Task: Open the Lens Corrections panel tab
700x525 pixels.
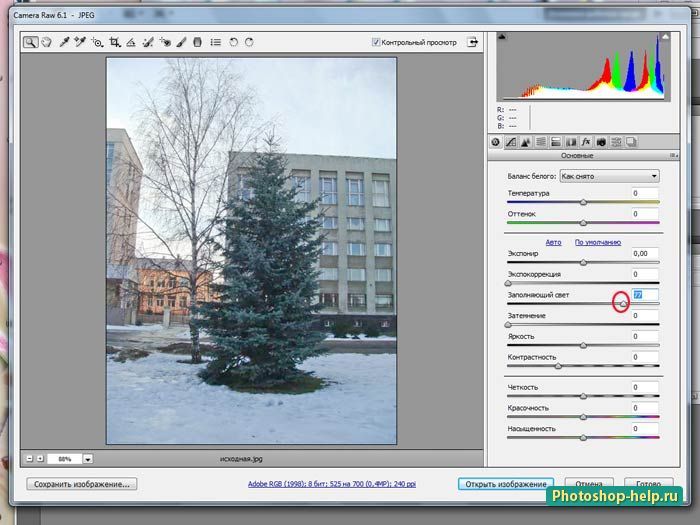Action: (x=571, y=142)
